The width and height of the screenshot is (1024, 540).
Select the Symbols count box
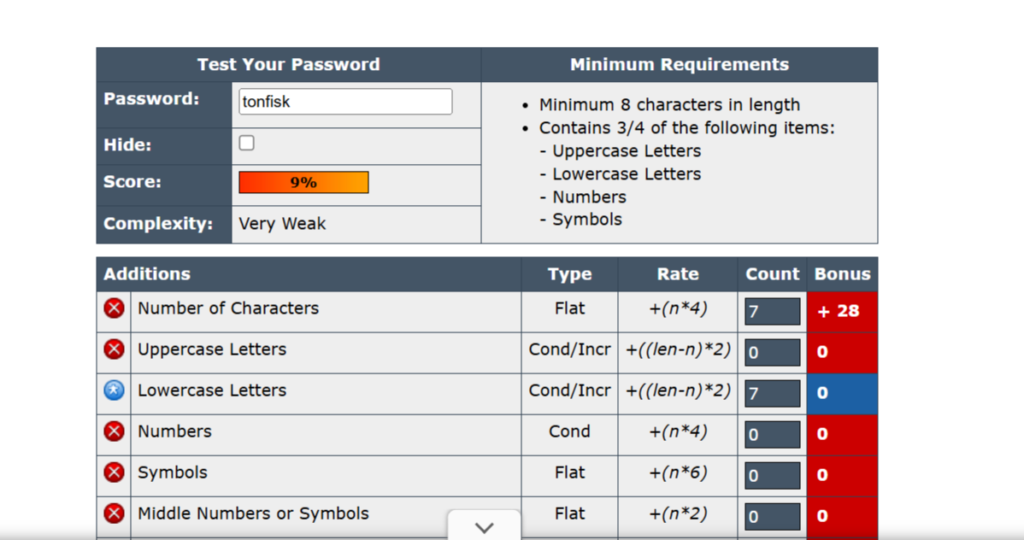[772, 476]
